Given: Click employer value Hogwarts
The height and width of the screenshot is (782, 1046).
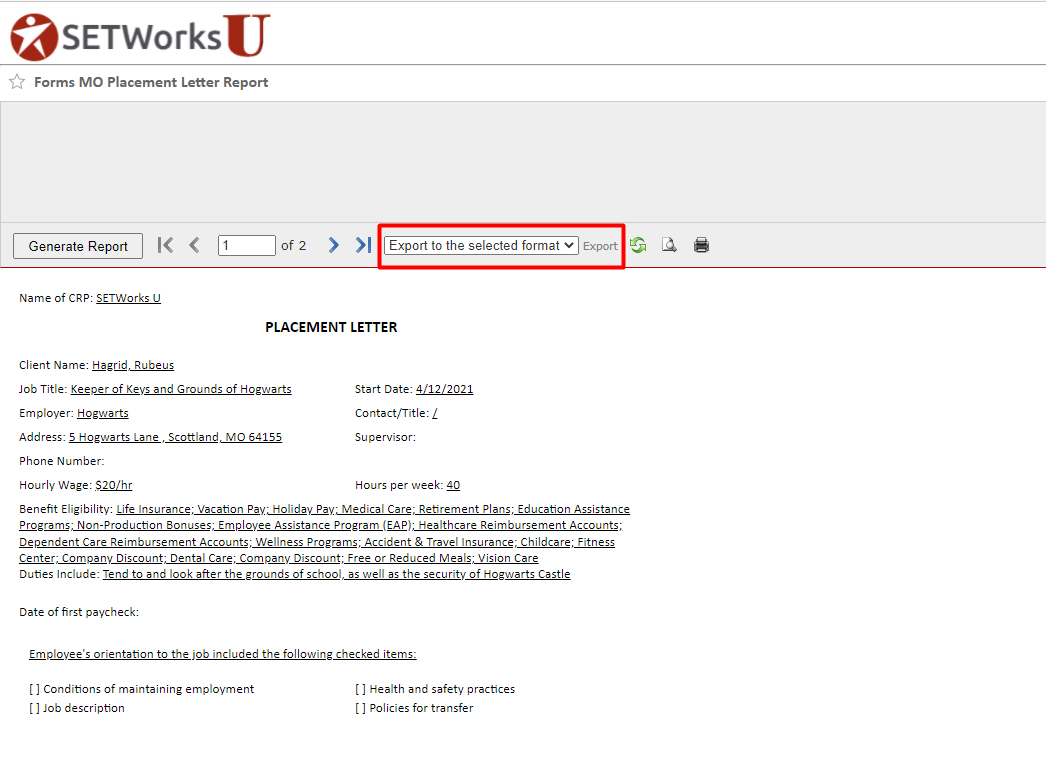Looking at the screenshot, I should pyautogui.click(x=103, y=413).
